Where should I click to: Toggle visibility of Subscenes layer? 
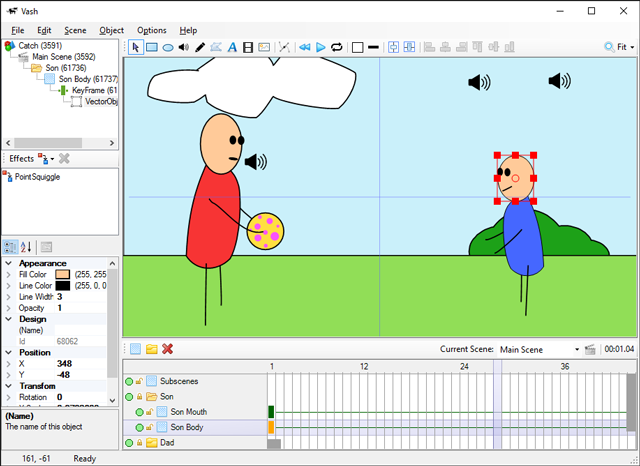pyautogui.click(x=129, y=382)
